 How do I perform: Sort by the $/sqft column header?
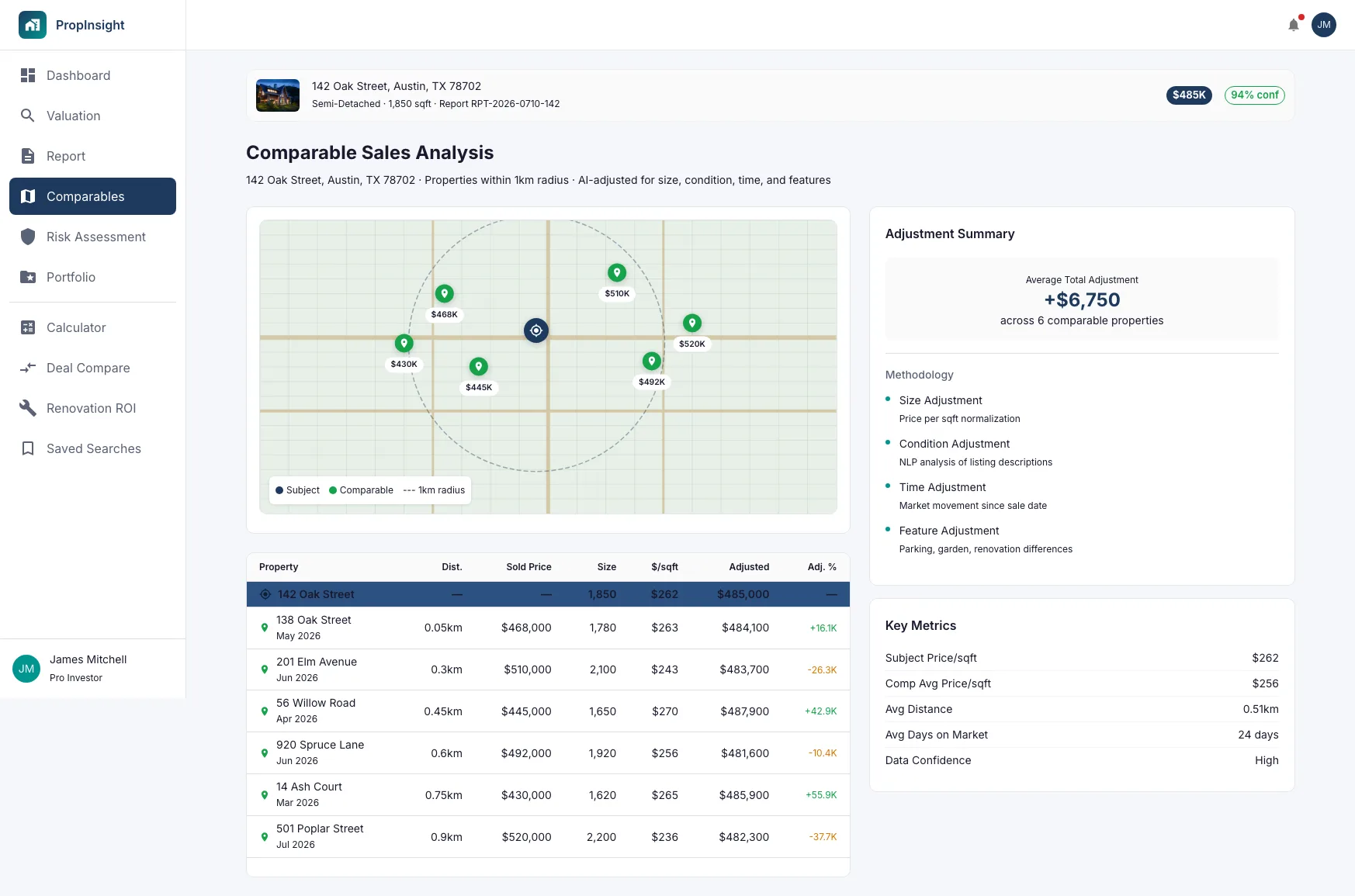click(664, 567)
